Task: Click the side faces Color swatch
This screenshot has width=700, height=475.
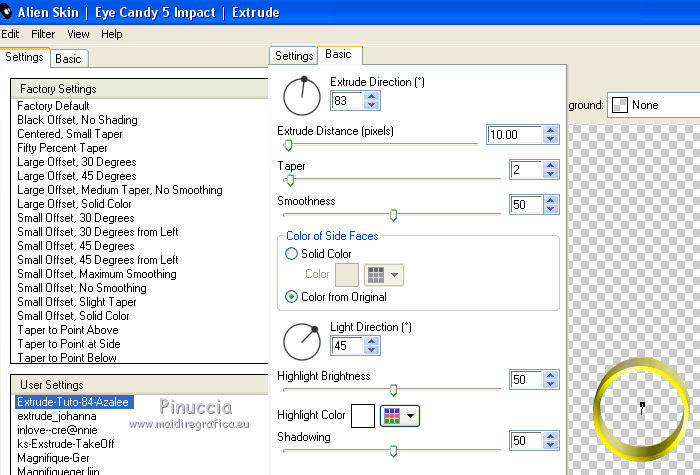Action: (x=347, y=275)
